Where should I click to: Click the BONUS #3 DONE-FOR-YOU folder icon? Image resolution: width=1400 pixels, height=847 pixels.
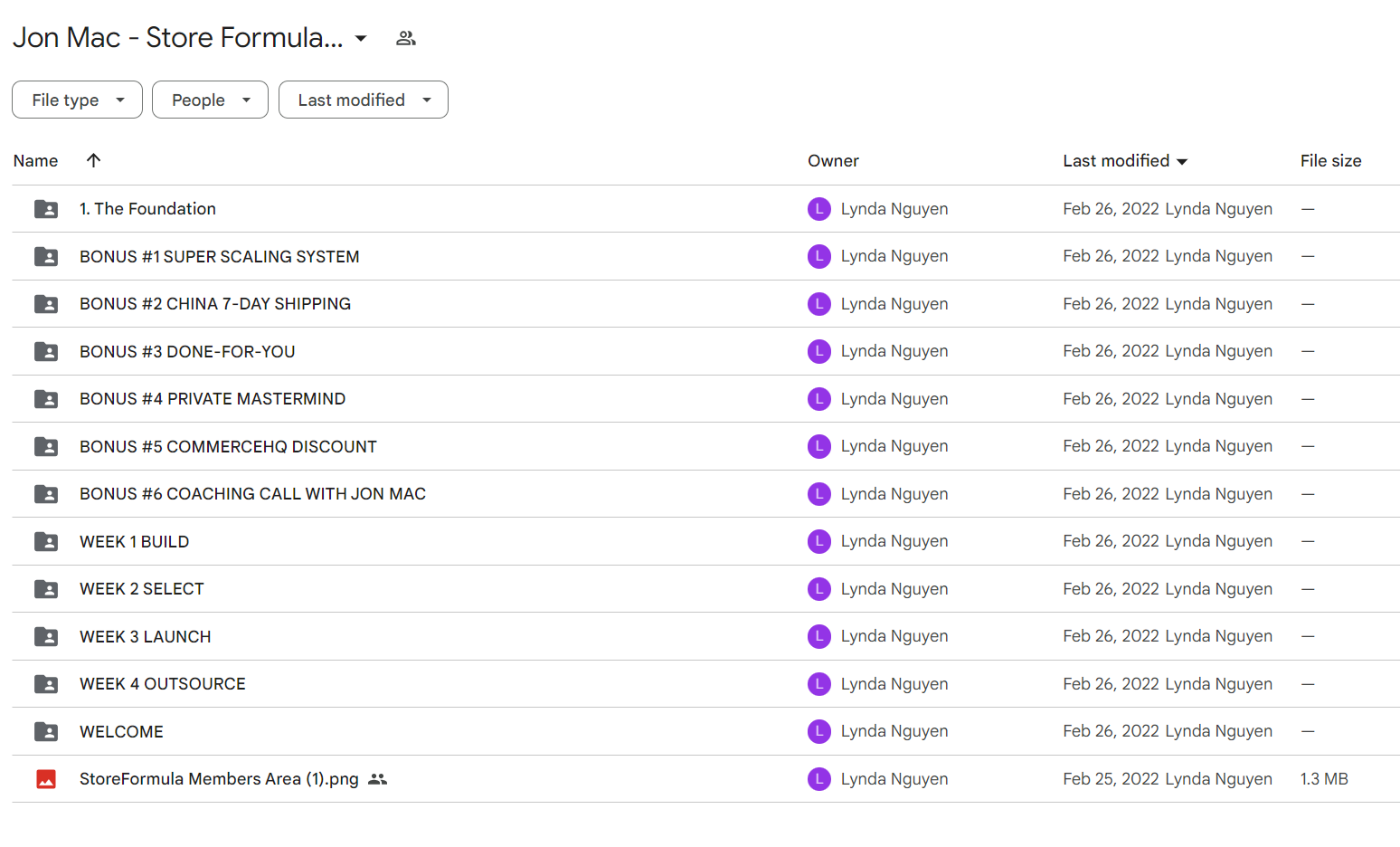tap(46, 352)
